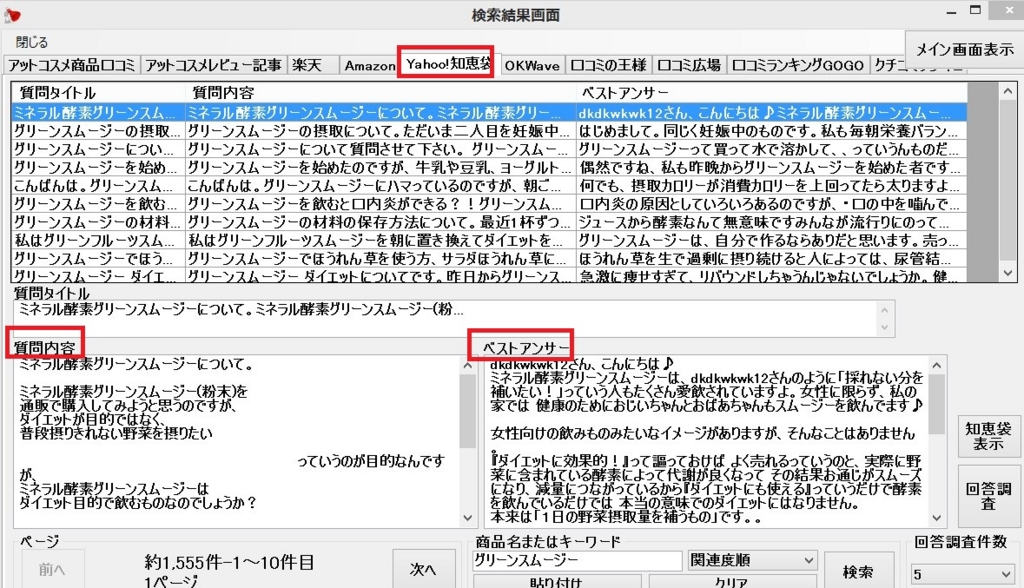Click the 貼り付け button

pos(556,581)
